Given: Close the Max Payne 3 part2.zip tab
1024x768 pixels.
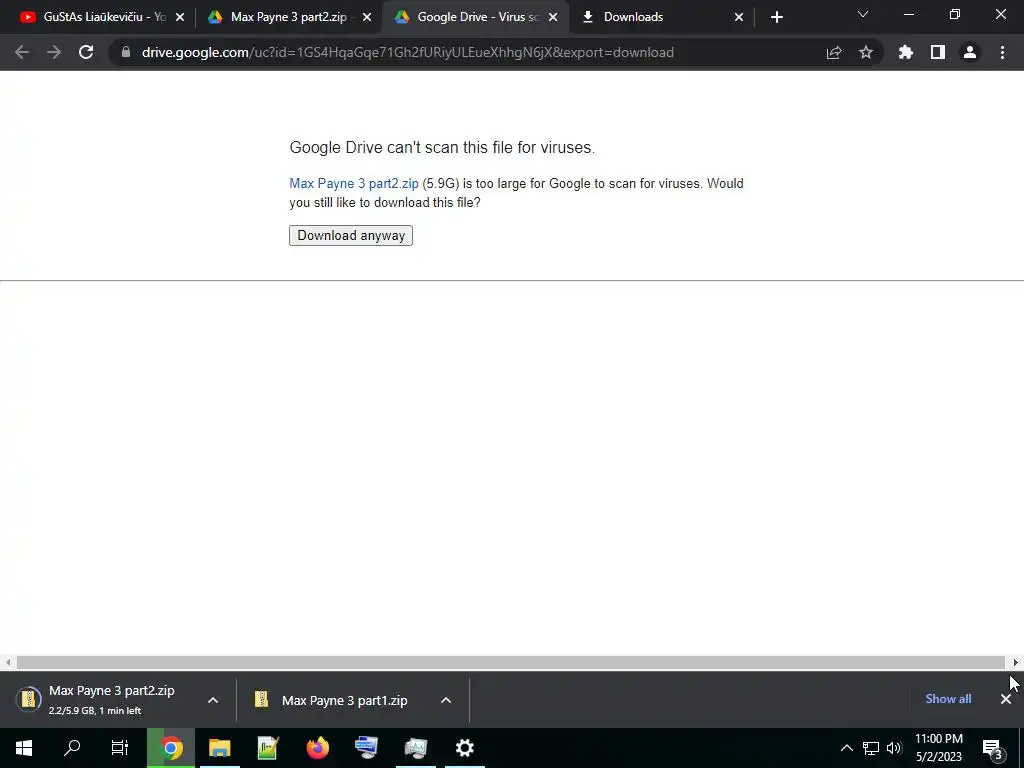Looking at the screenshot, I should tap(367, 17).
